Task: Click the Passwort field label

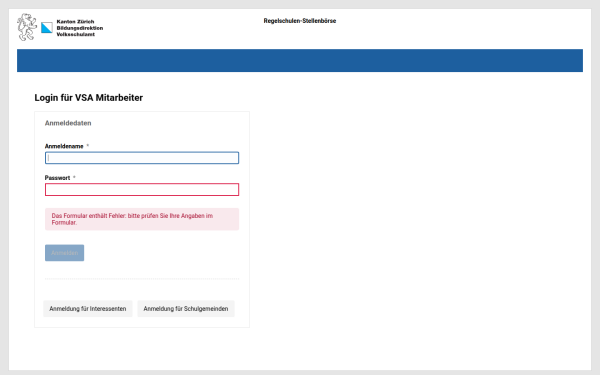Action: 57,178
